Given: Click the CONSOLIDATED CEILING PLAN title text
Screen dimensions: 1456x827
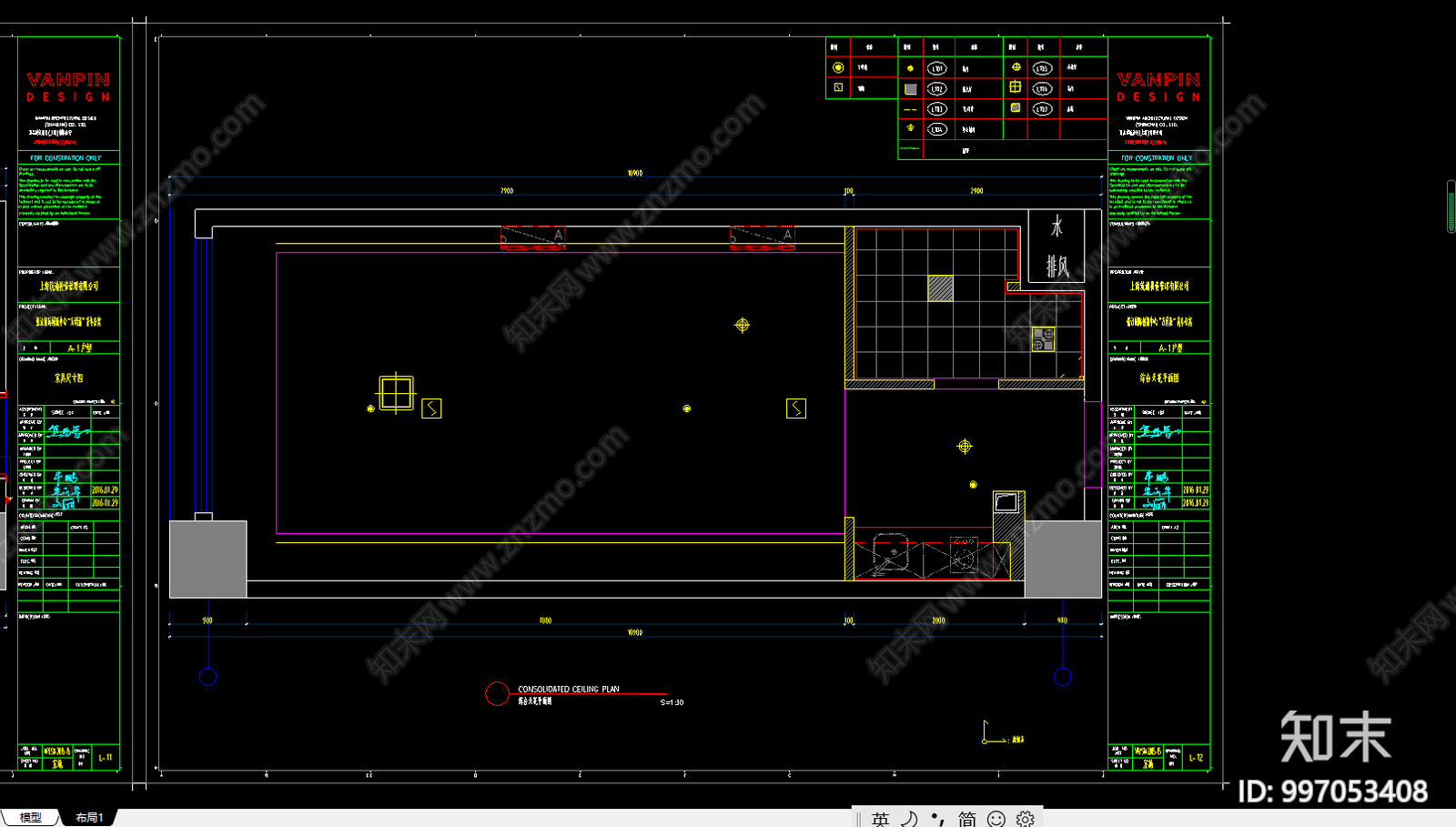Looking at the screenshot, I should (x=569, y=689).
